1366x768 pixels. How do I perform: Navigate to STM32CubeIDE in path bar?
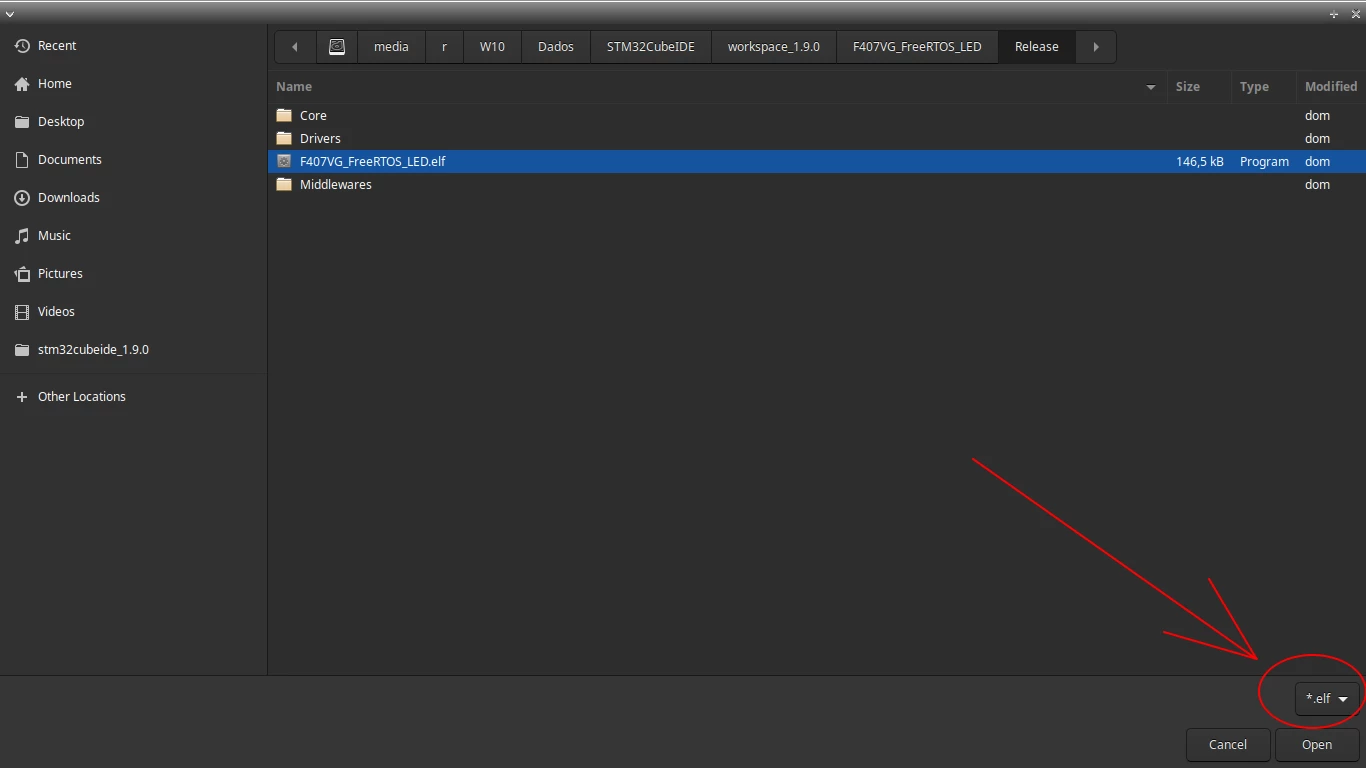(650, 47)
